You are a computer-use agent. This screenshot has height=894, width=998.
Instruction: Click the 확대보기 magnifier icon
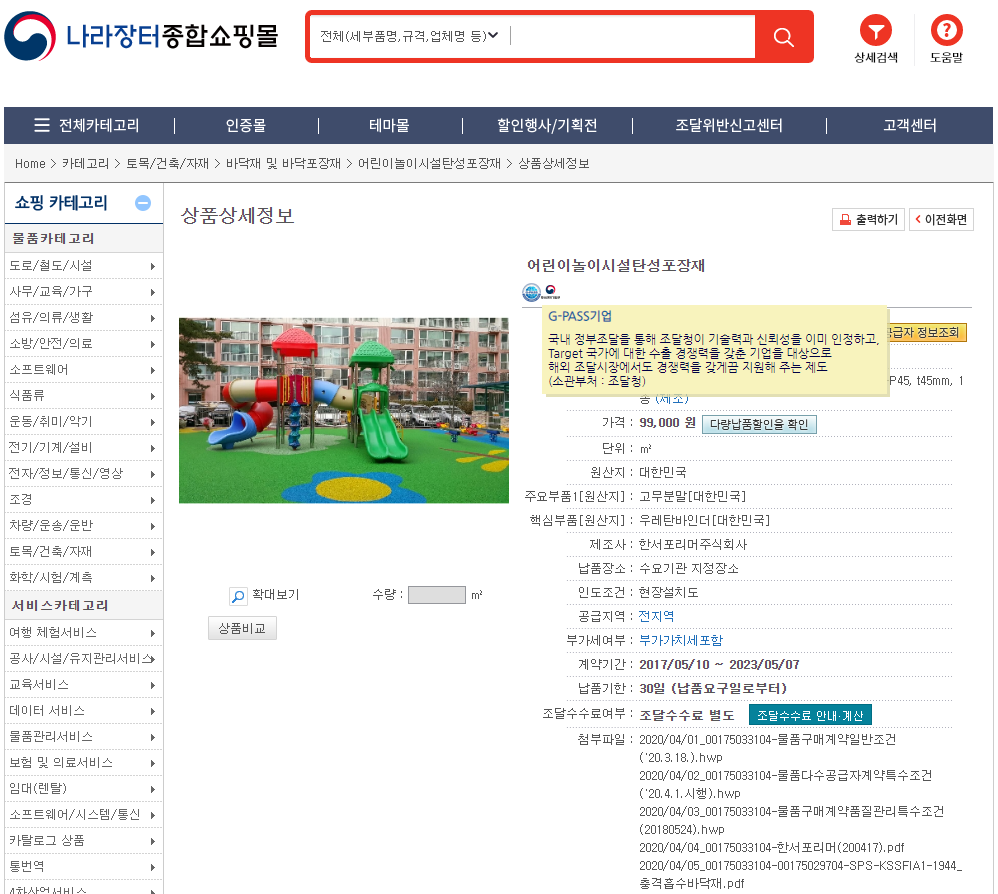click(x=238, y=596)
